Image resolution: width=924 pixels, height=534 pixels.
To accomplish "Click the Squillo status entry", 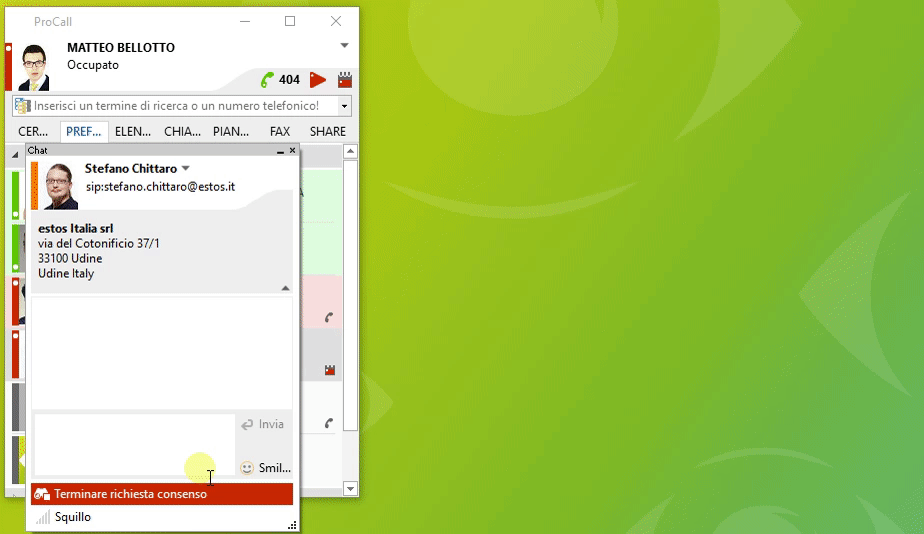I will (x=72, y=517).
